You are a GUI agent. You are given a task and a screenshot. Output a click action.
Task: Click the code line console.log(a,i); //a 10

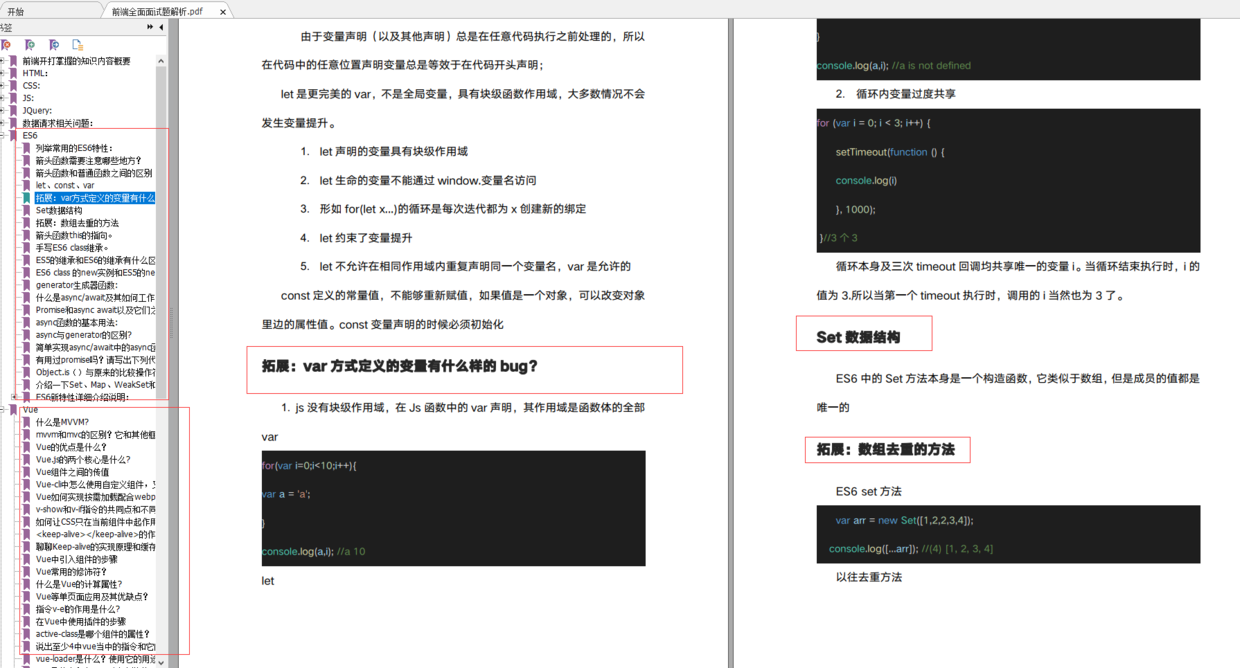(x=314, y=551)
